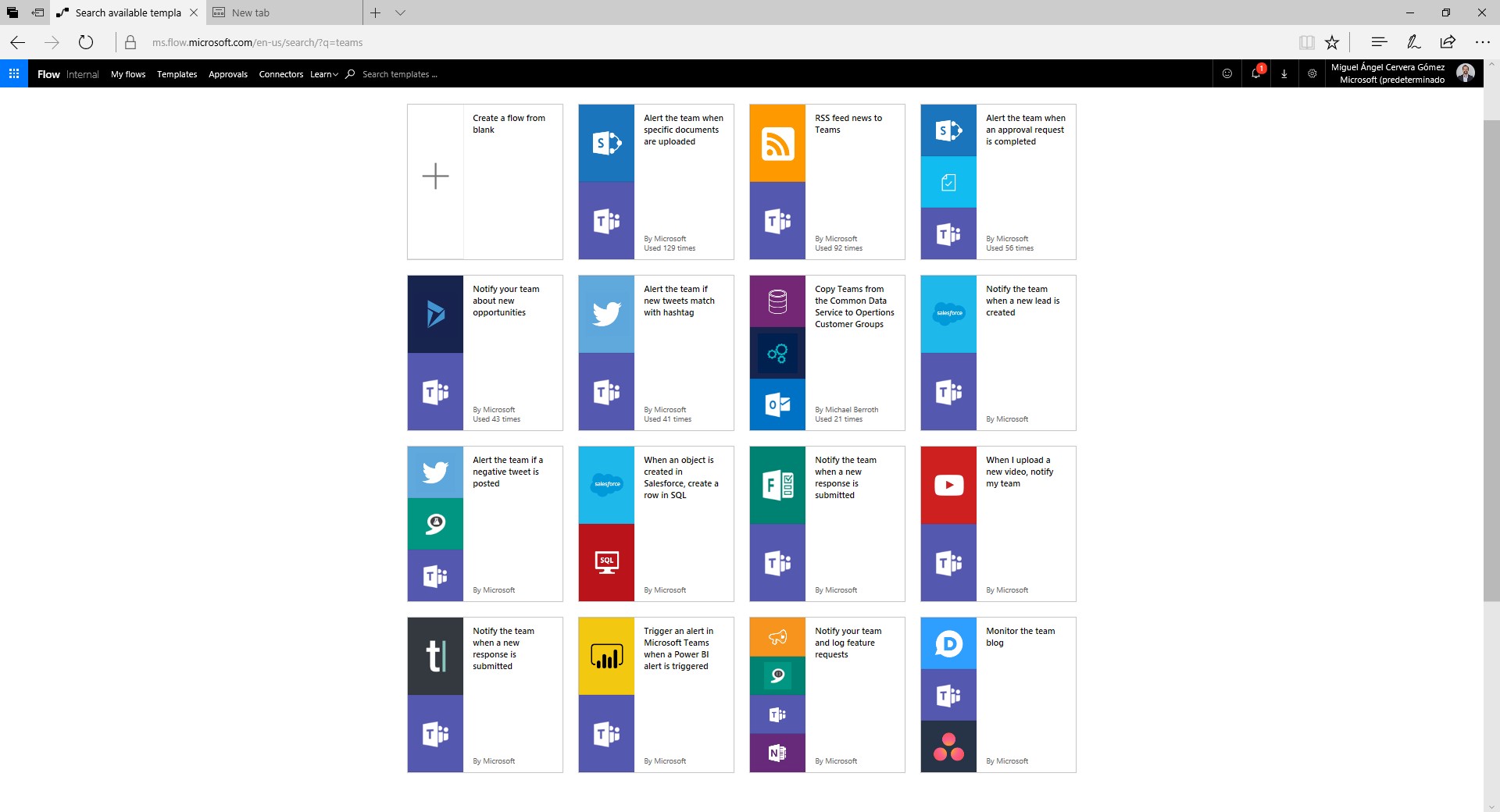Open the tab list chevron dropdown
This screenshot has height=812, width=1500.
tap(400, 12)
